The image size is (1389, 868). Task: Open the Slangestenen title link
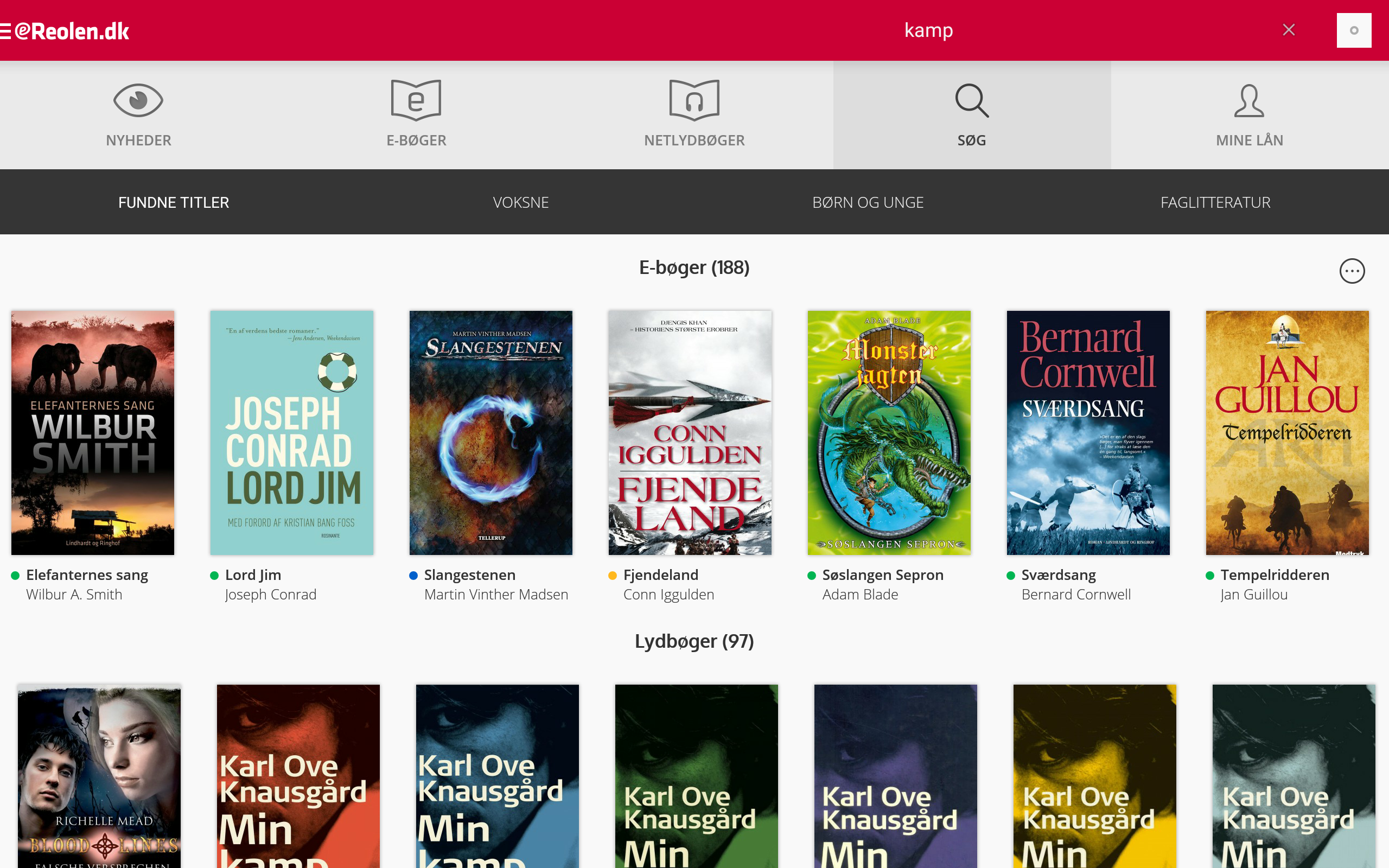(469, 575)
